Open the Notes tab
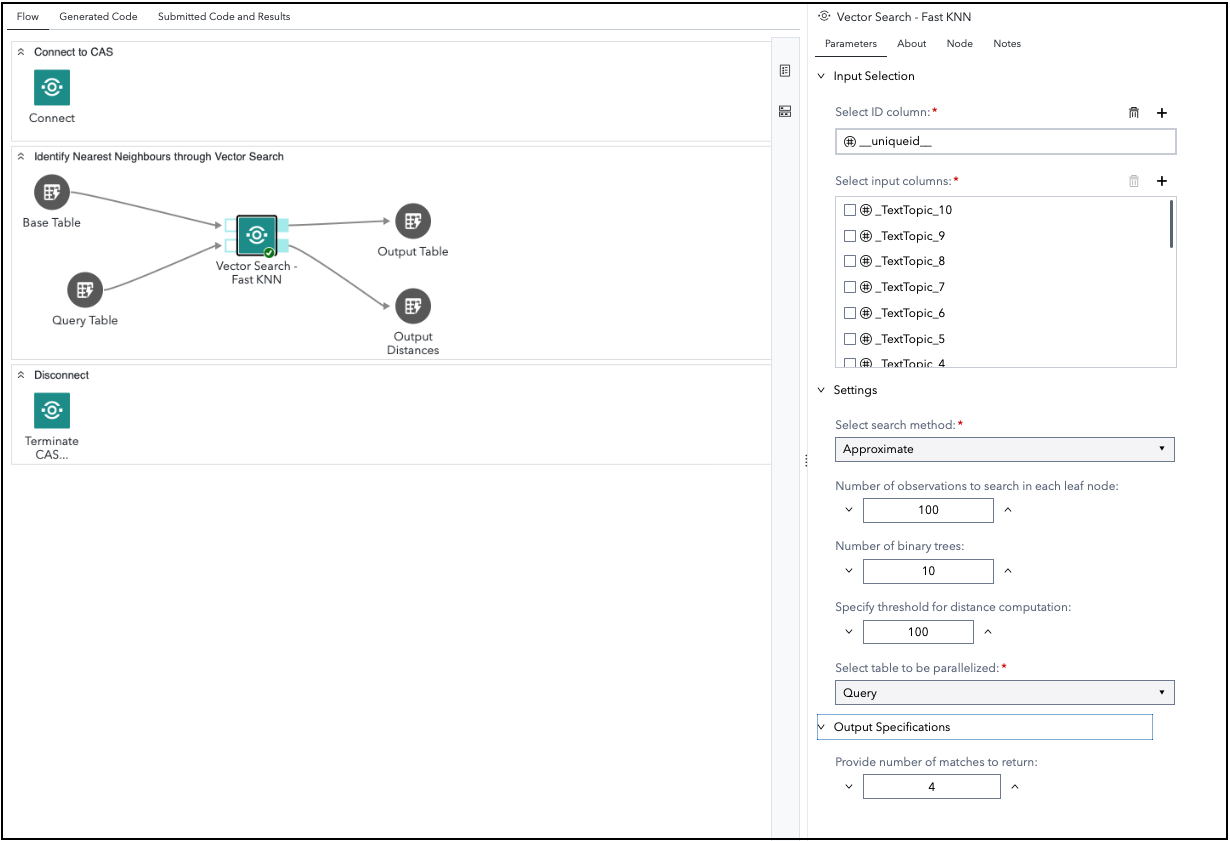 pyautogui.click(x=1007, y=43)
